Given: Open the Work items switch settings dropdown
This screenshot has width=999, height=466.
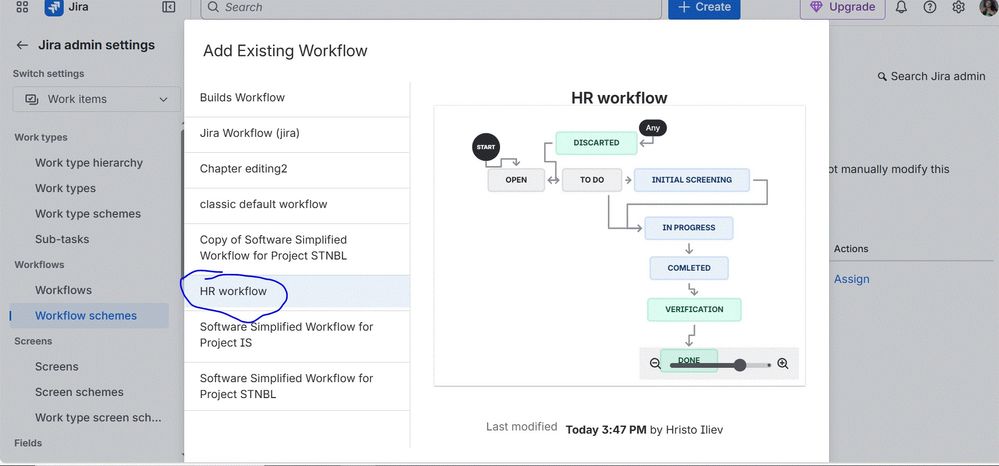Looking at the screenshot, I should tap(97, 99).
